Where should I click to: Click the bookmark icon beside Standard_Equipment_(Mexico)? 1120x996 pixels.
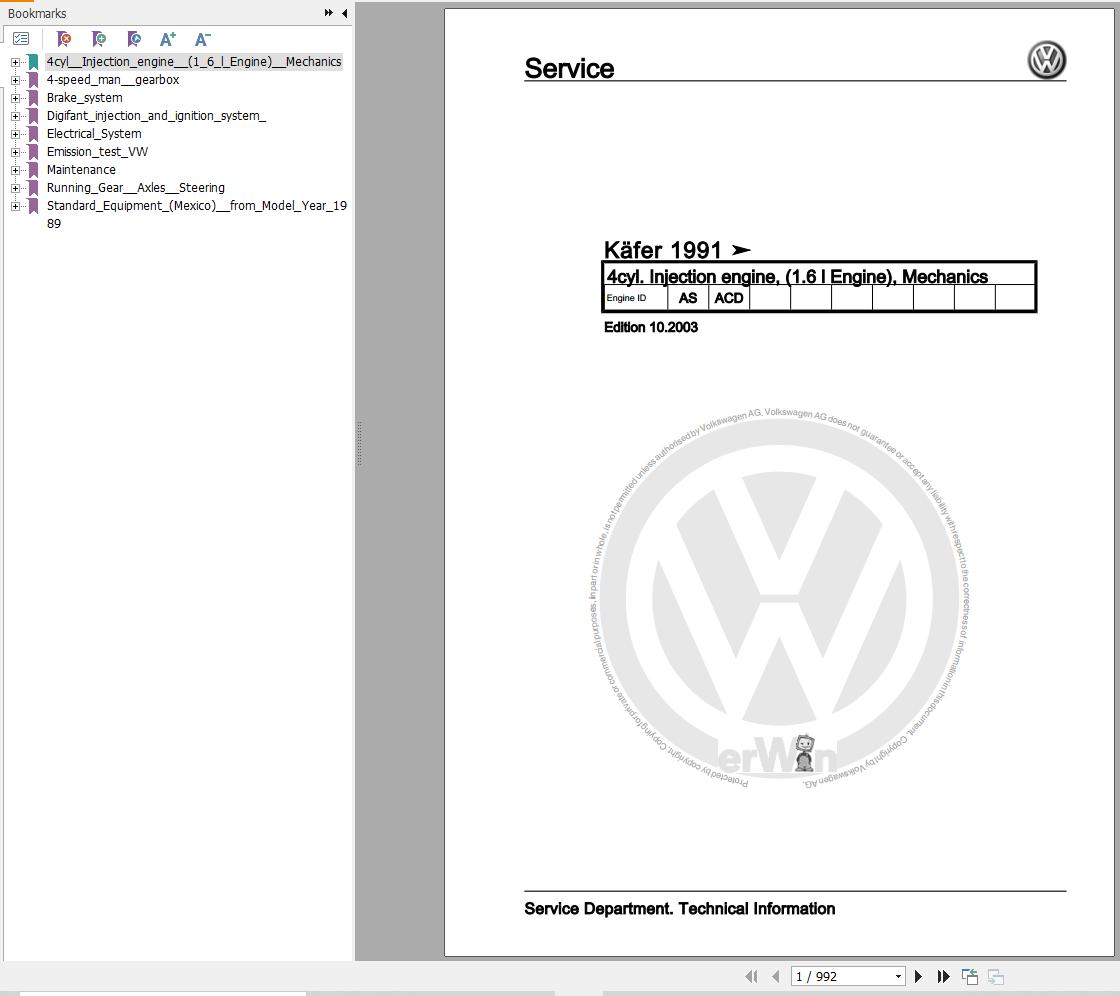tap(33, 206)
